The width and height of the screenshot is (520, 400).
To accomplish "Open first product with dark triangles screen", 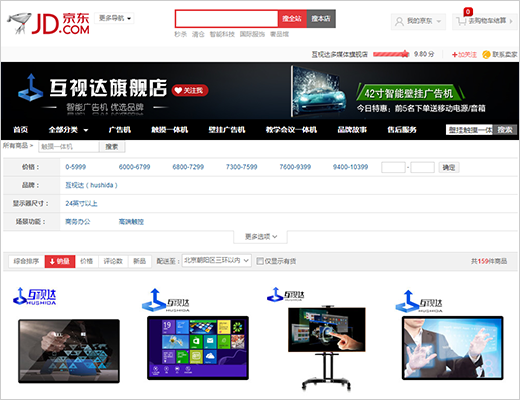I will [x=69, y=351].
